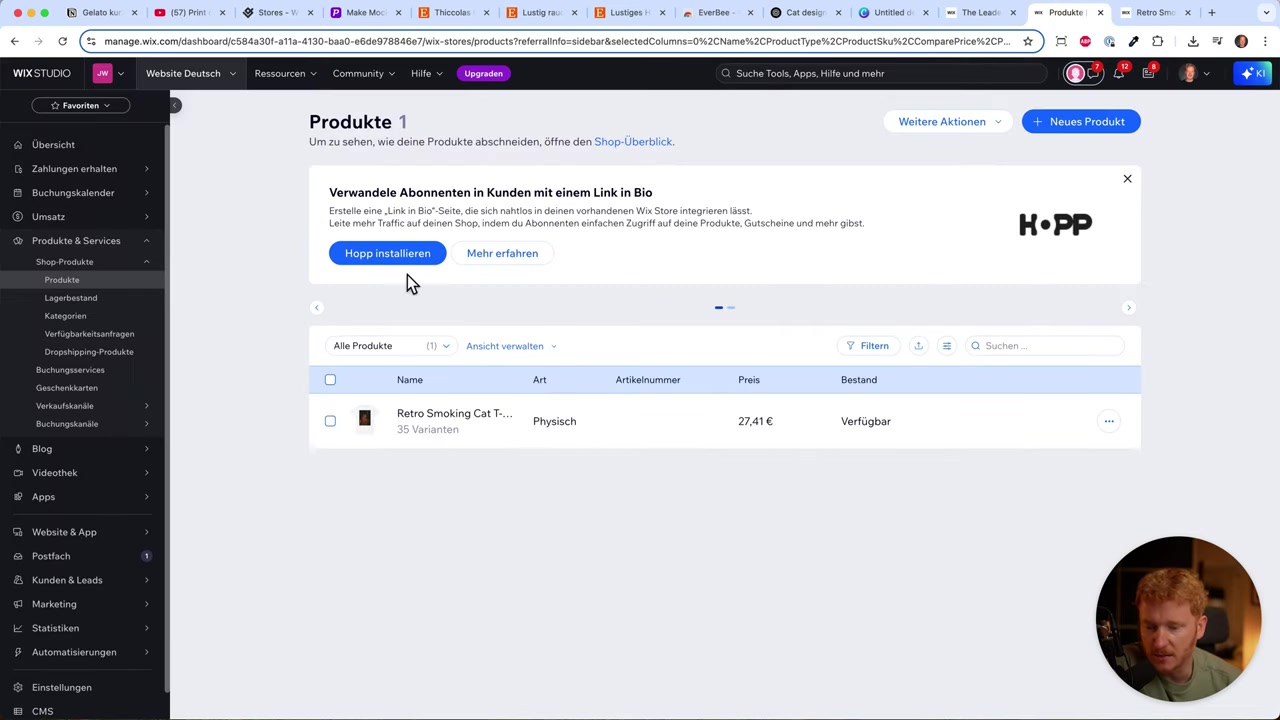The height and width of the screenshot is (720, 1280).
Task: Open the column customization icon
Action: (x=946, y=346)
